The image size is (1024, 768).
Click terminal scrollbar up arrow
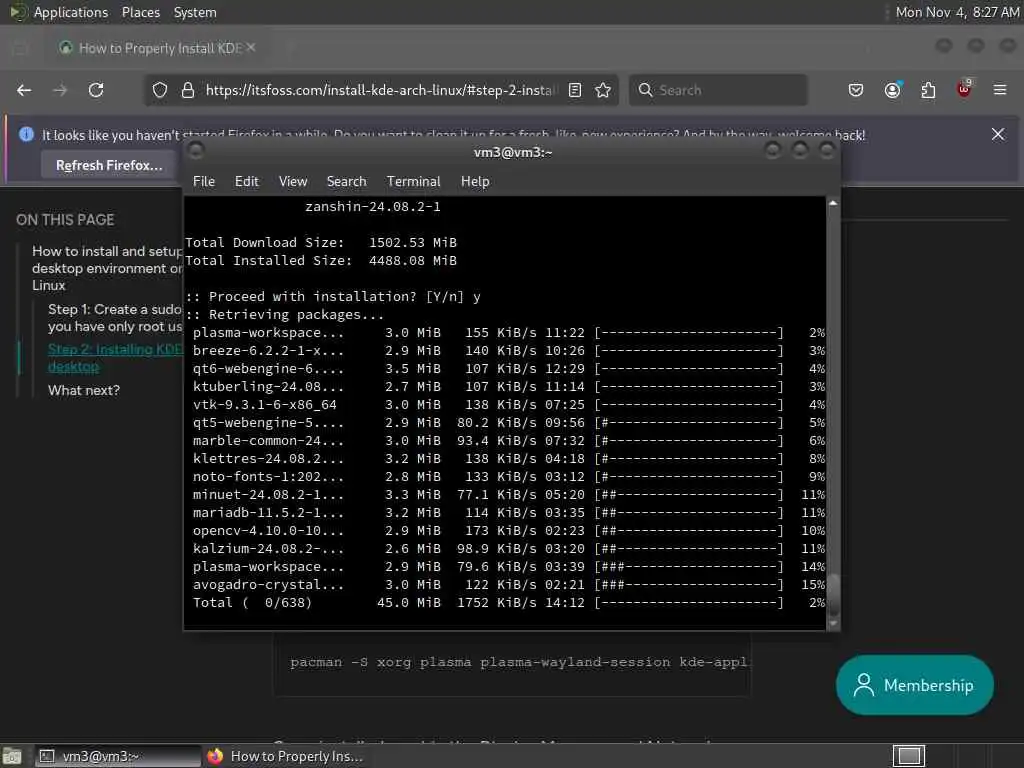833,203
